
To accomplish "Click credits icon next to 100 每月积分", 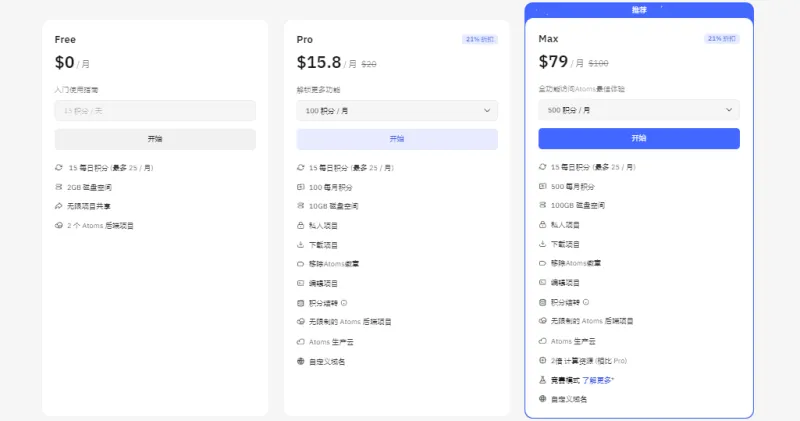I will [x=301, y=187].
